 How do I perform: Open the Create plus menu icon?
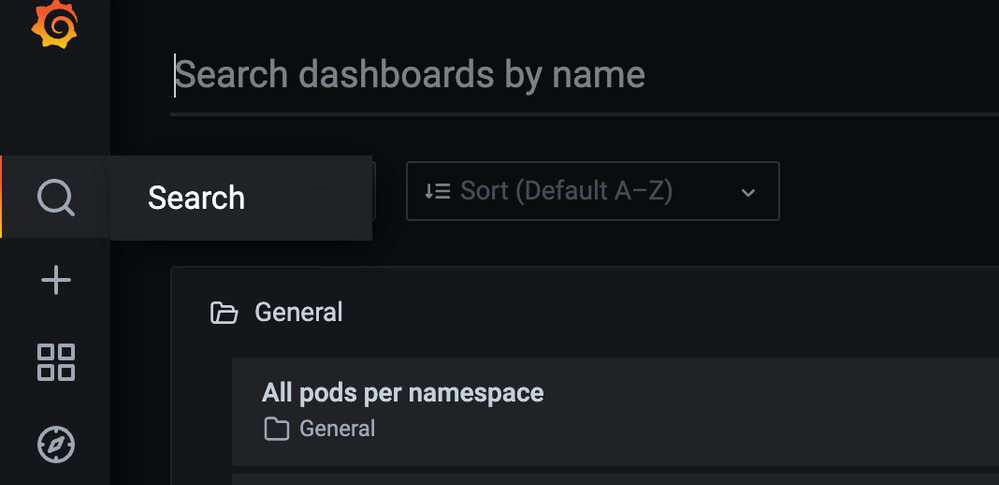pos(55,280)
